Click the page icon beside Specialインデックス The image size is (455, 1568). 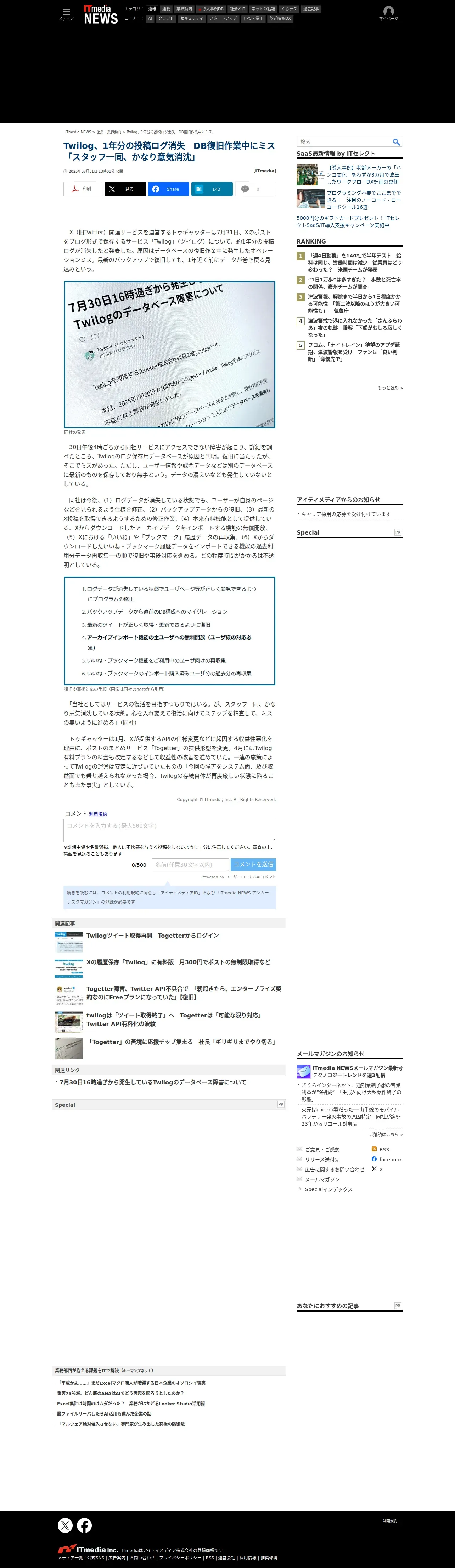299,1189
